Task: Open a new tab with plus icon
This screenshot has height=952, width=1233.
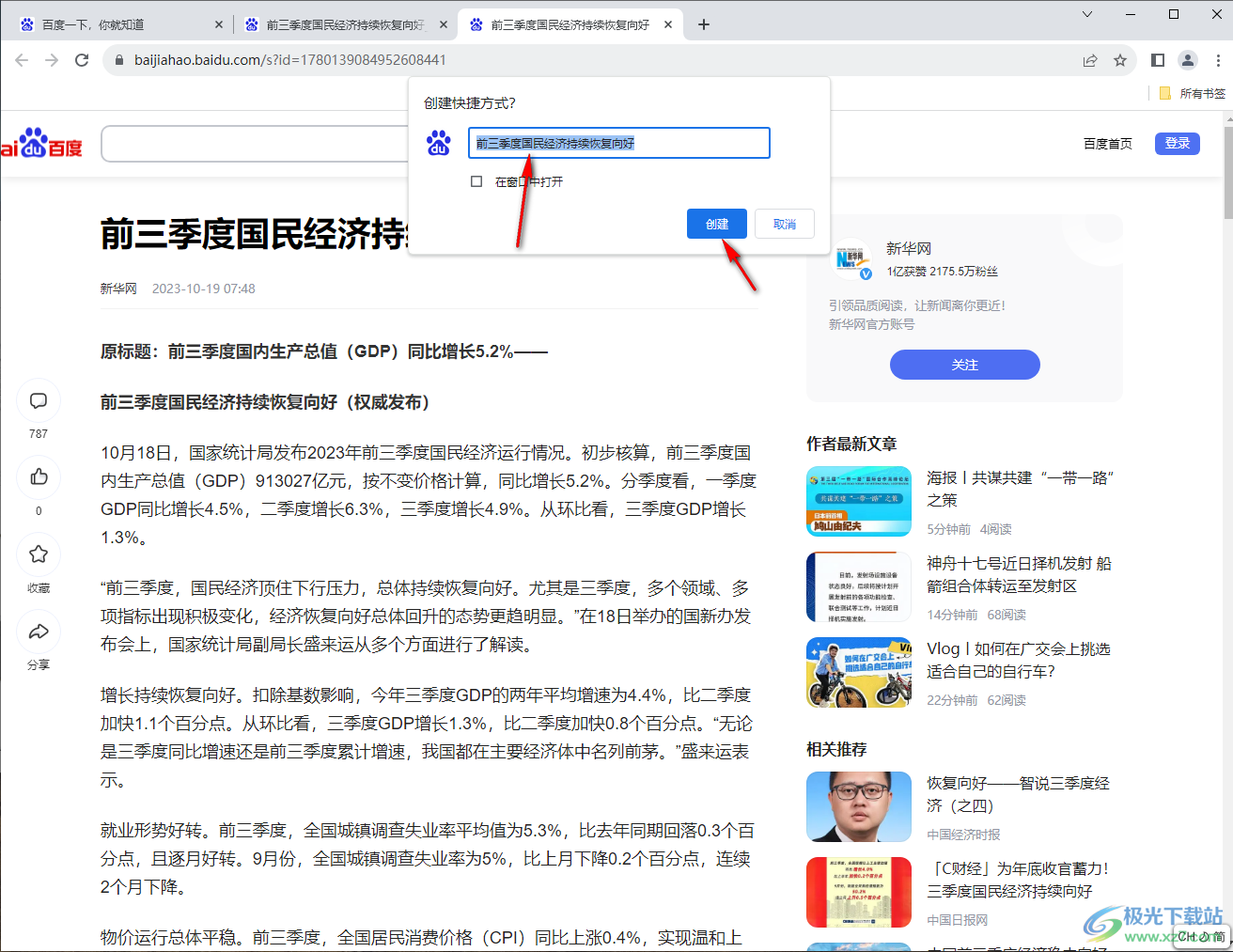Action: coord(704,24)
